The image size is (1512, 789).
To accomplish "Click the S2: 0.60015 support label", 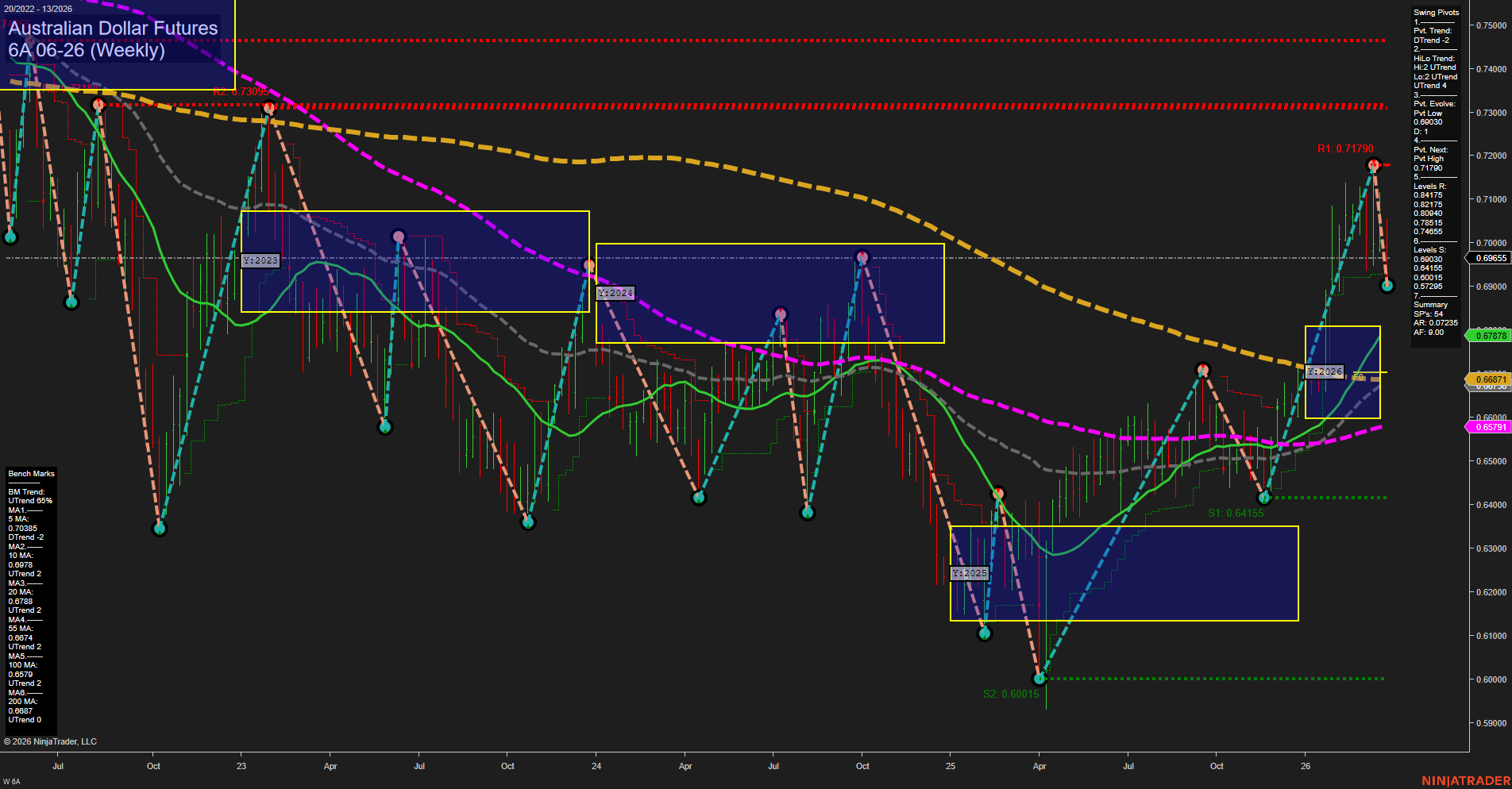I will 1012,694.
